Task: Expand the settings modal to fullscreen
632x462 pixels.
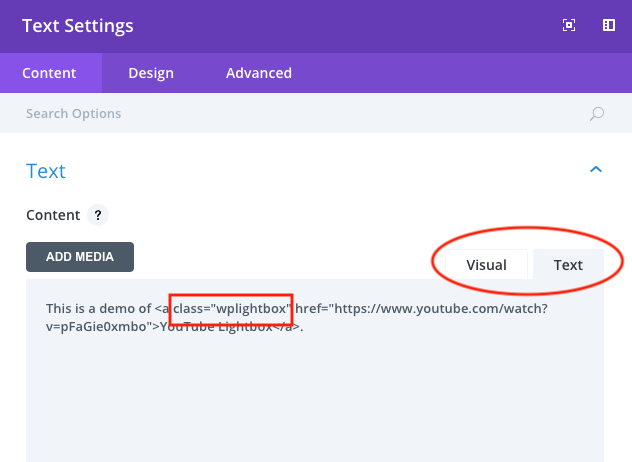Action: pyautogui.click(x=569, y=26)
